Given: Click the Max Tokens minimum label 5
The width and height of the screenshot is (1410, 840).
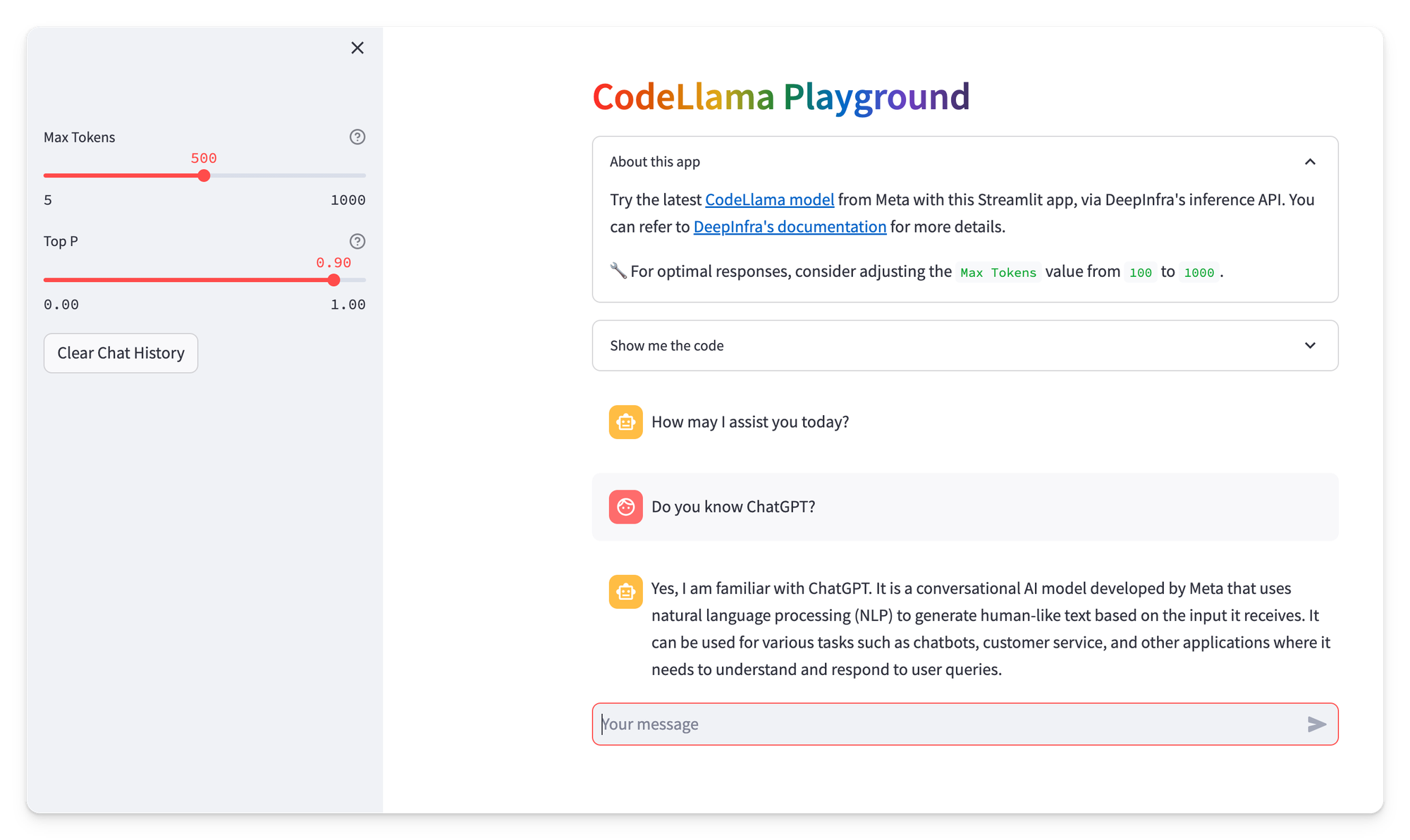Looking at the screenshot, I should 48,200.
